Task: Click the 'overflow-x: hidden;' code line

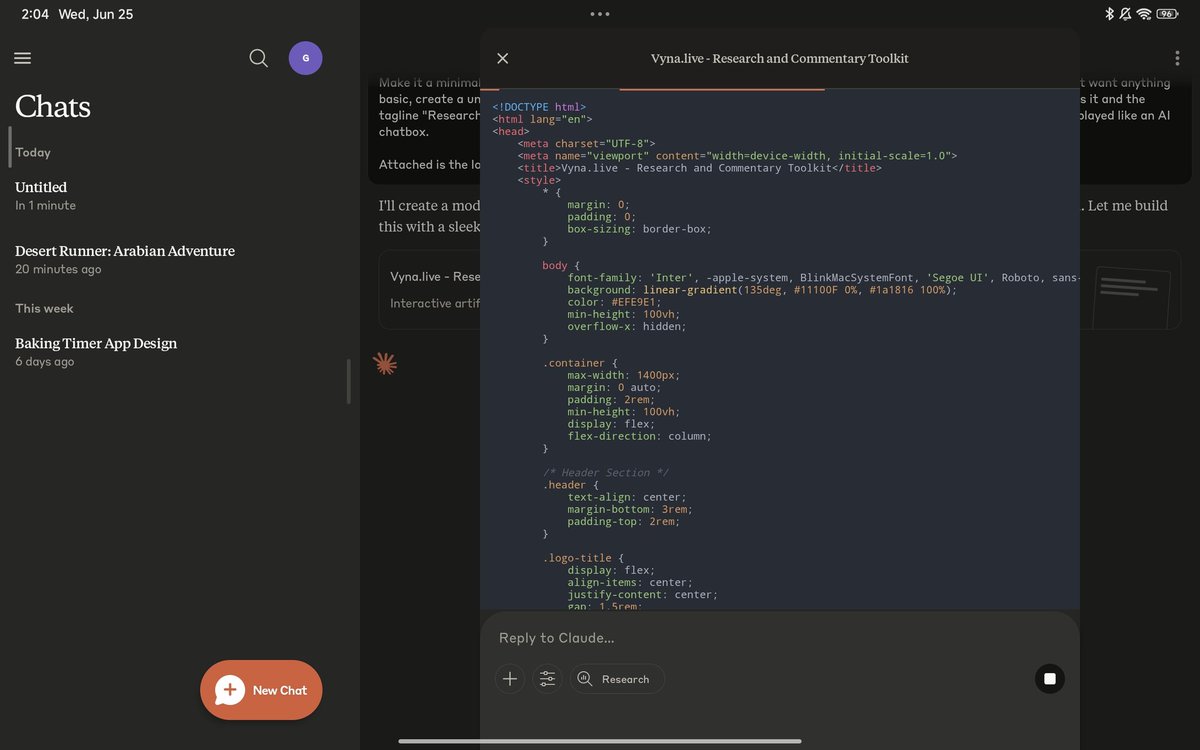Action: [x=627, y=326]
